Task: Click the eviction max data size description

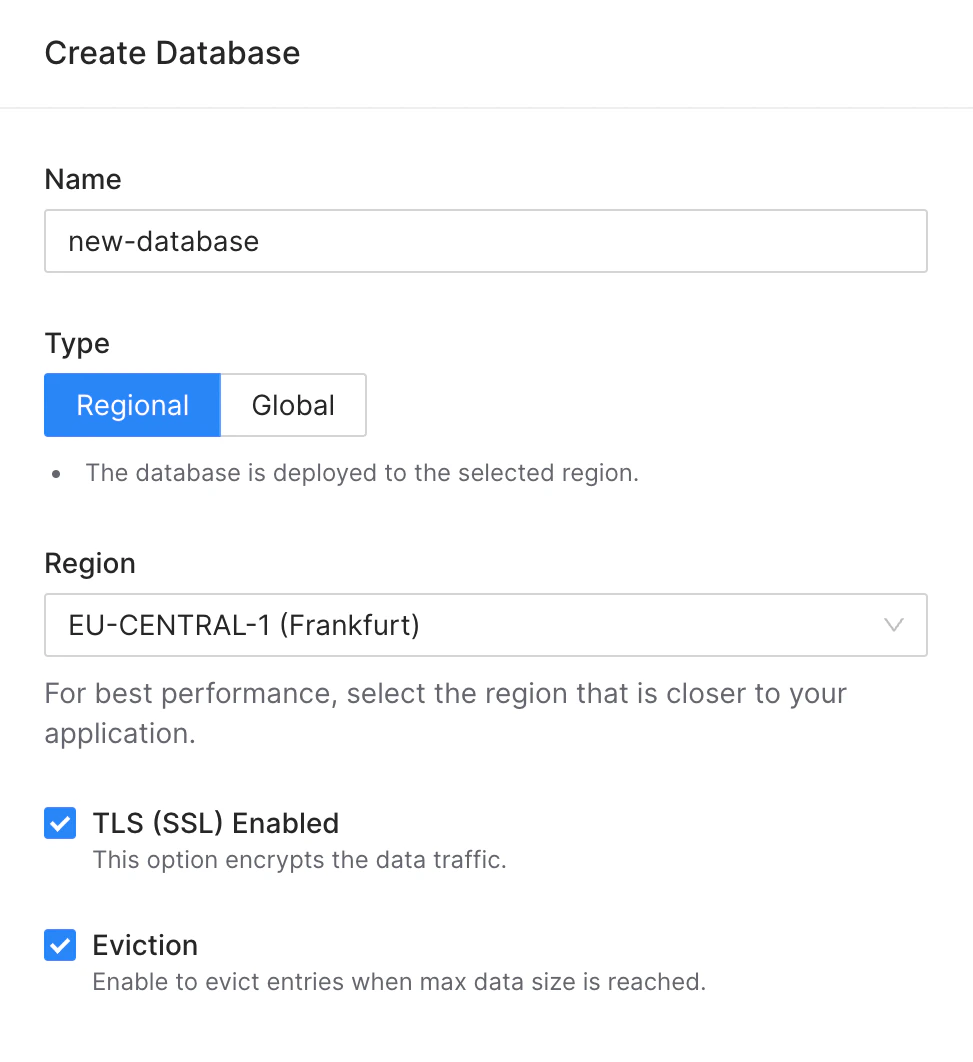Action: pos(399,982)
